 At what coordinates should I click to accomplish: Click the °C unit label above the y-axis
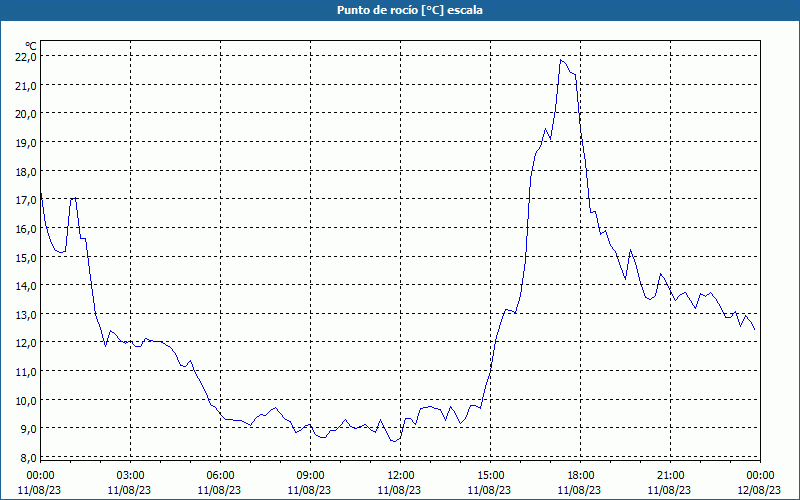31,46
